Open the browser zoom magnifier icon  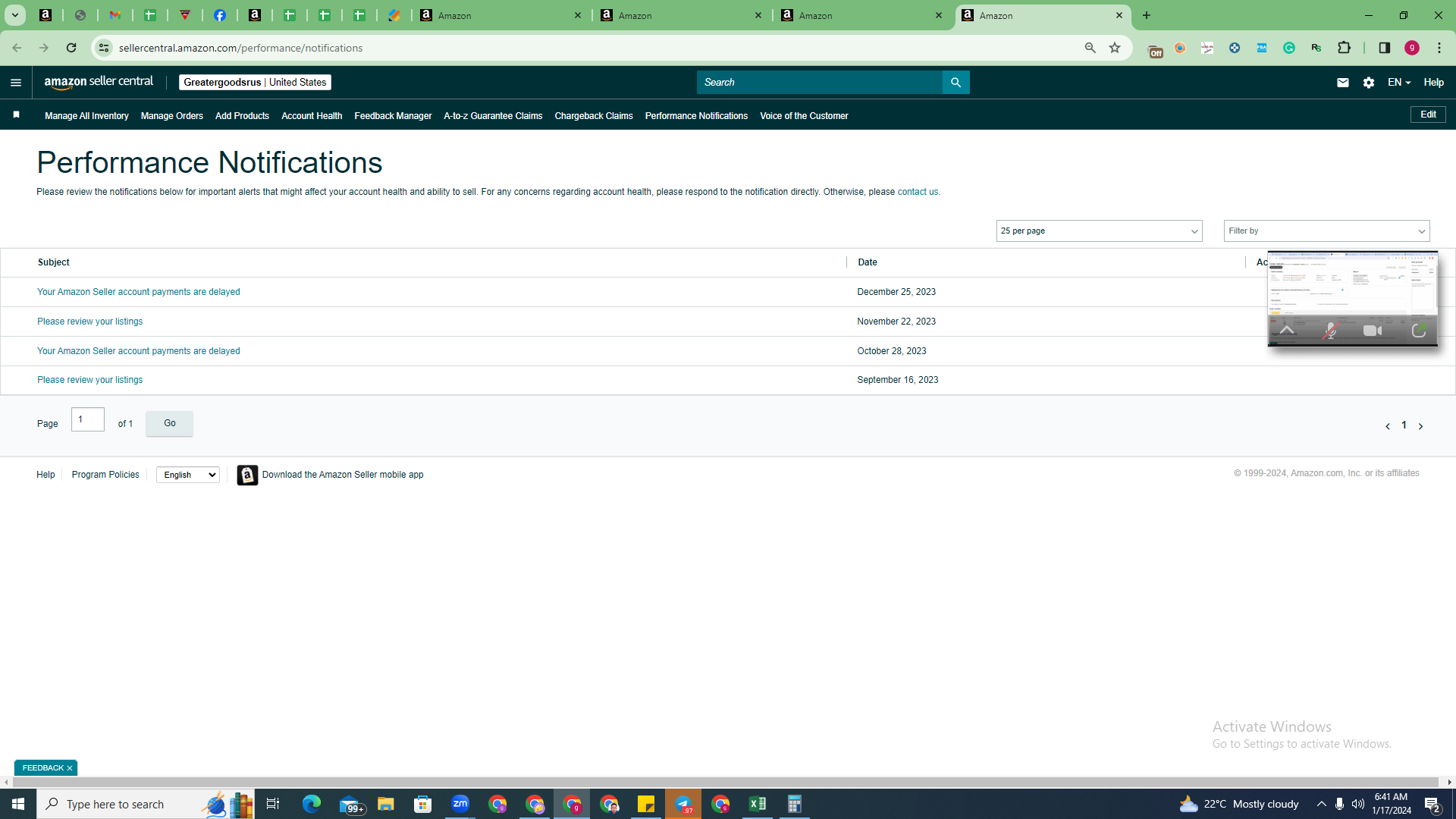point(1090,48)
